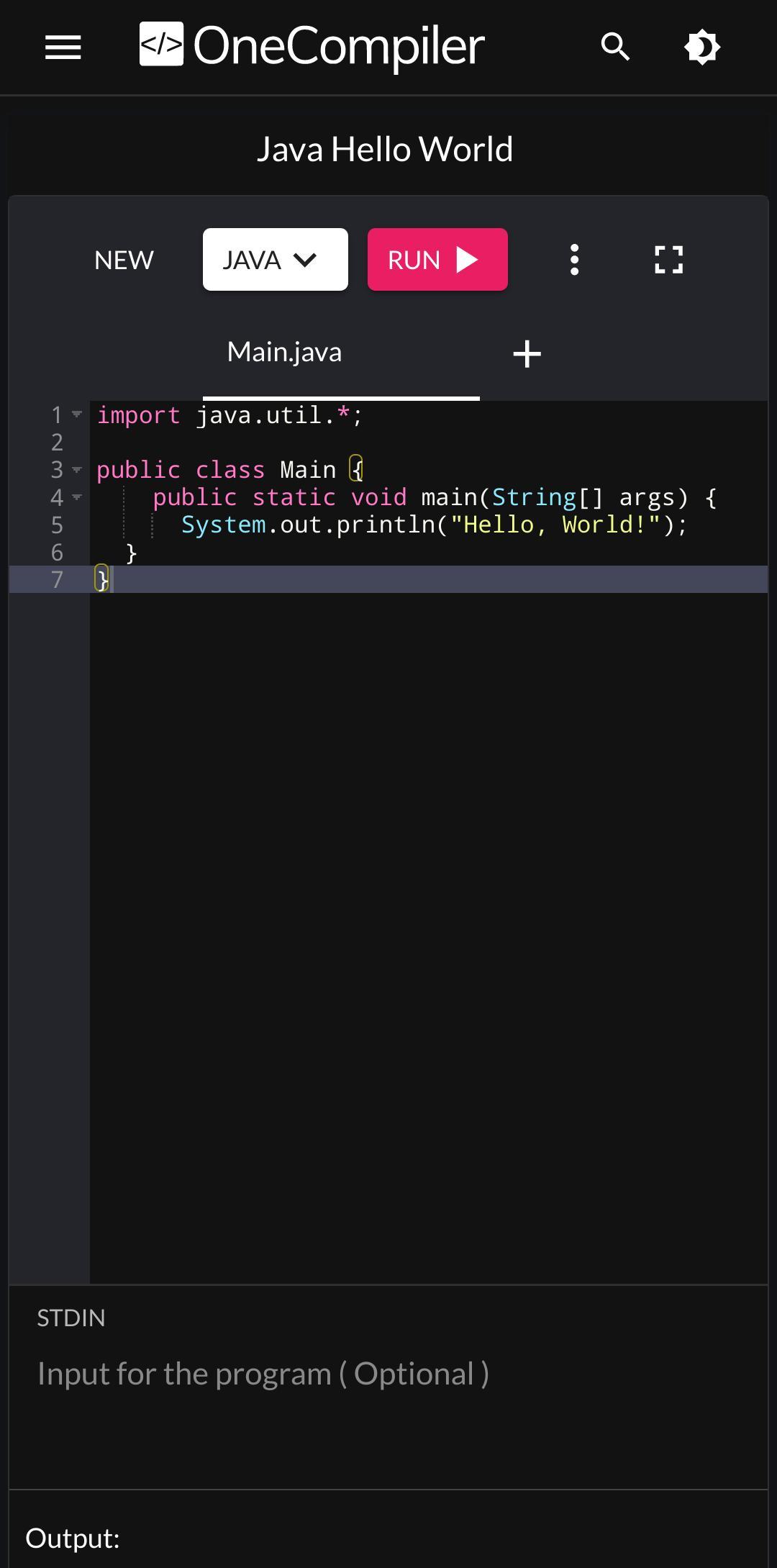The height and width of the screenshot is (1568, 777).
Task: Collapse the class Main fold arrow on line 3
Action: coord(77,470)
